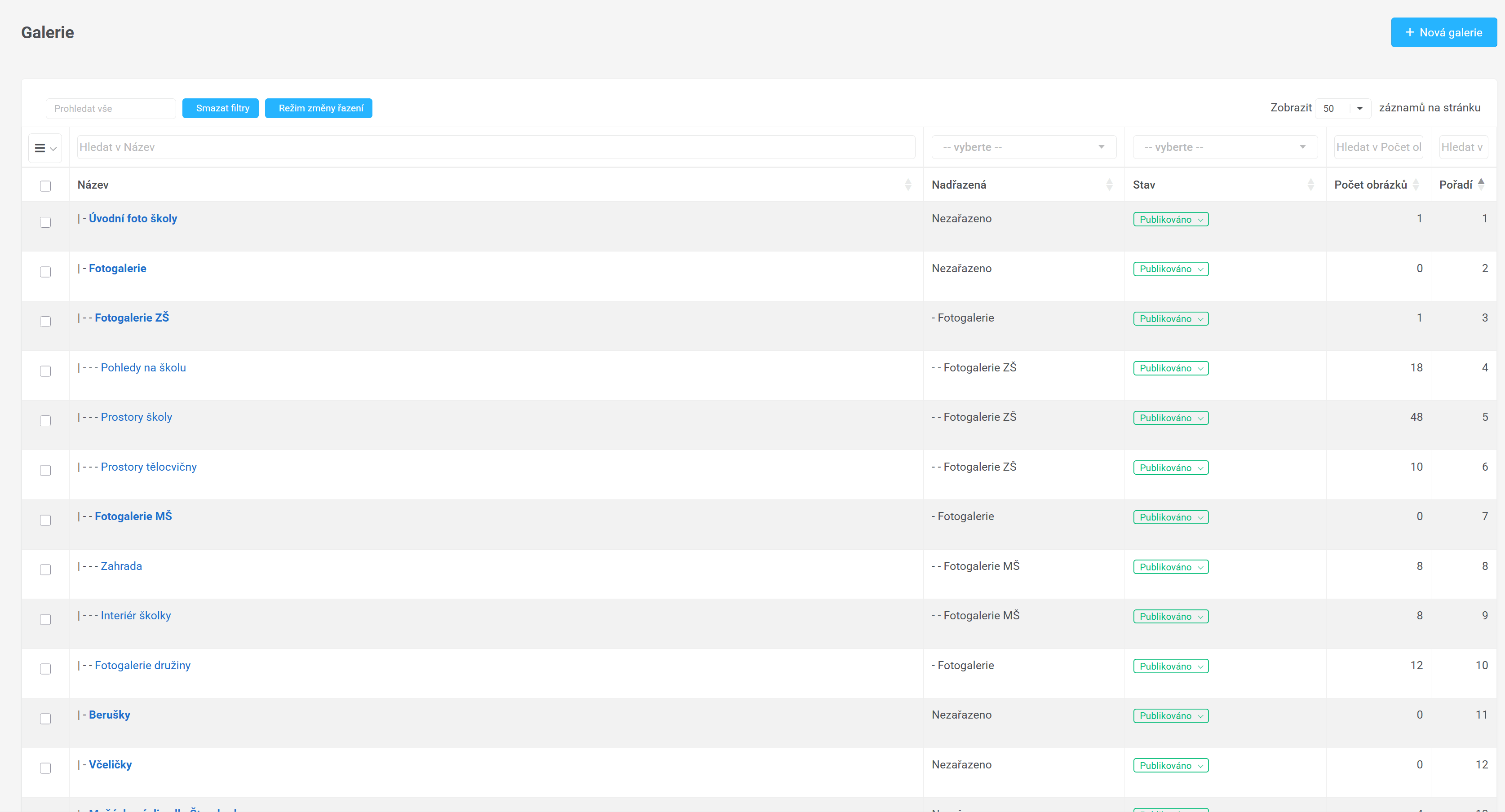Expand the Nadřazená filter dropdown
This screenshot has height=812, width=1505.
coord(1023,147)
